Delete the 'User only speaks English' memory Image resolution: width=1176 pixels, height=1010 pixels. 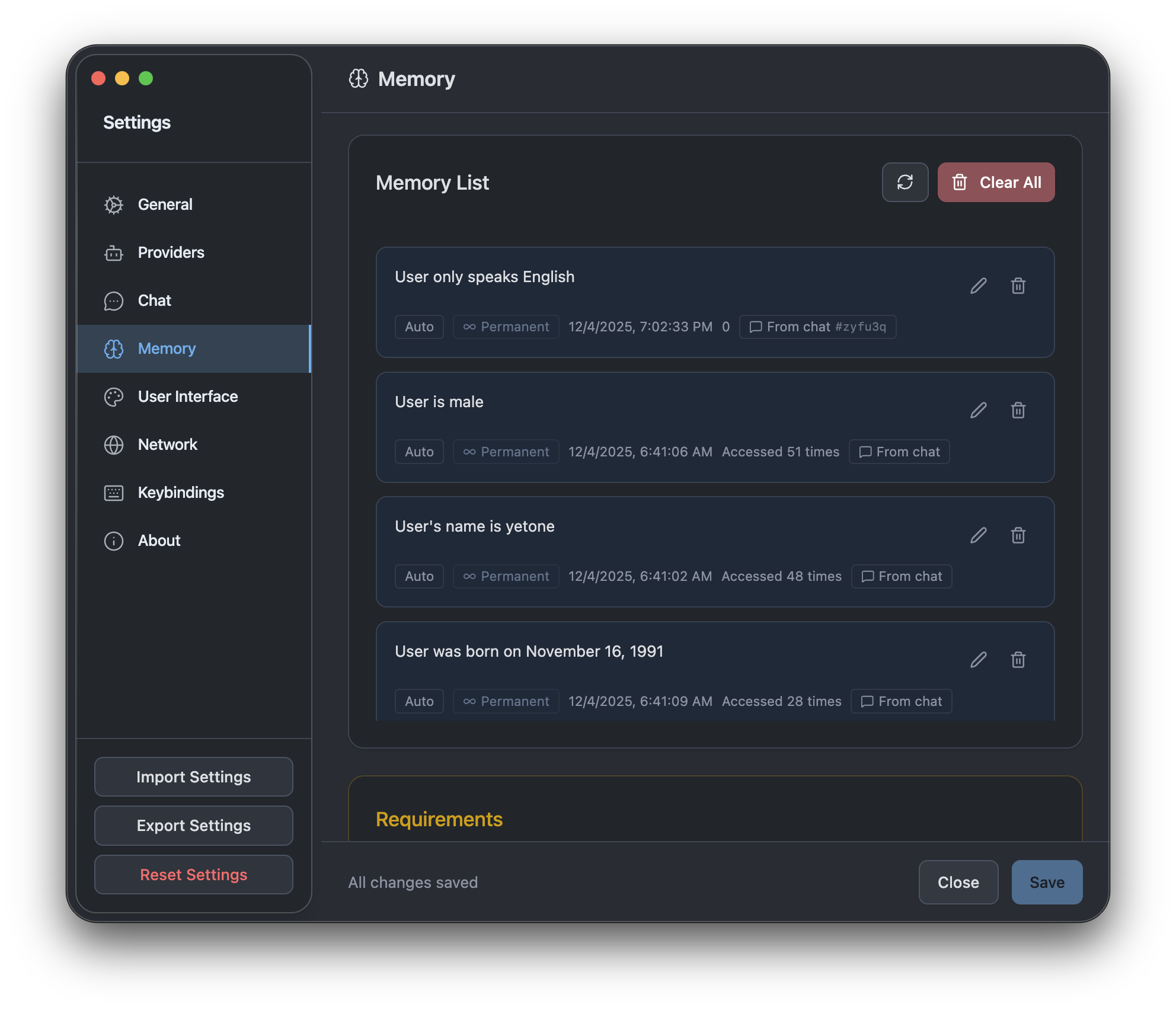[x=1018, y=286]
